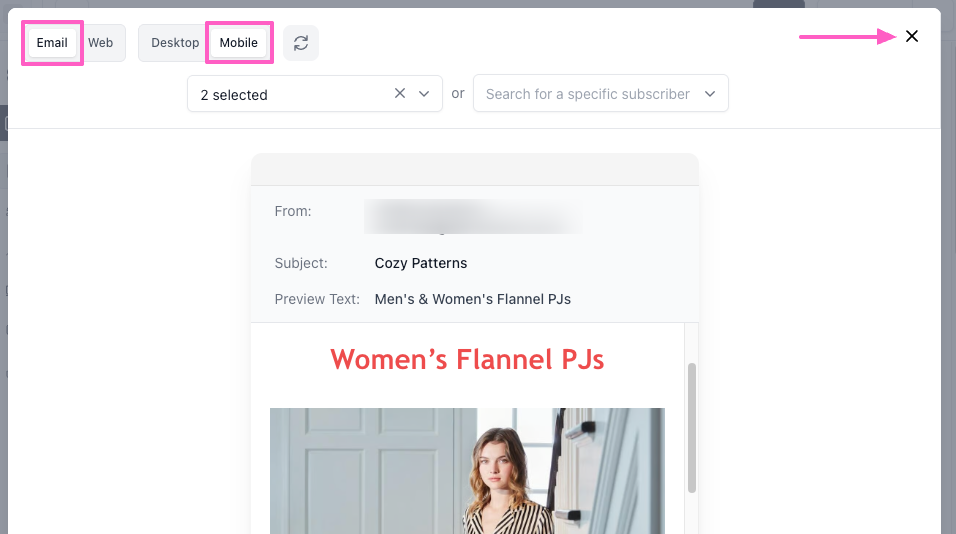Click the 'Women's Flannel PJs' heading

pyautogui.click(x=467, y=359)
